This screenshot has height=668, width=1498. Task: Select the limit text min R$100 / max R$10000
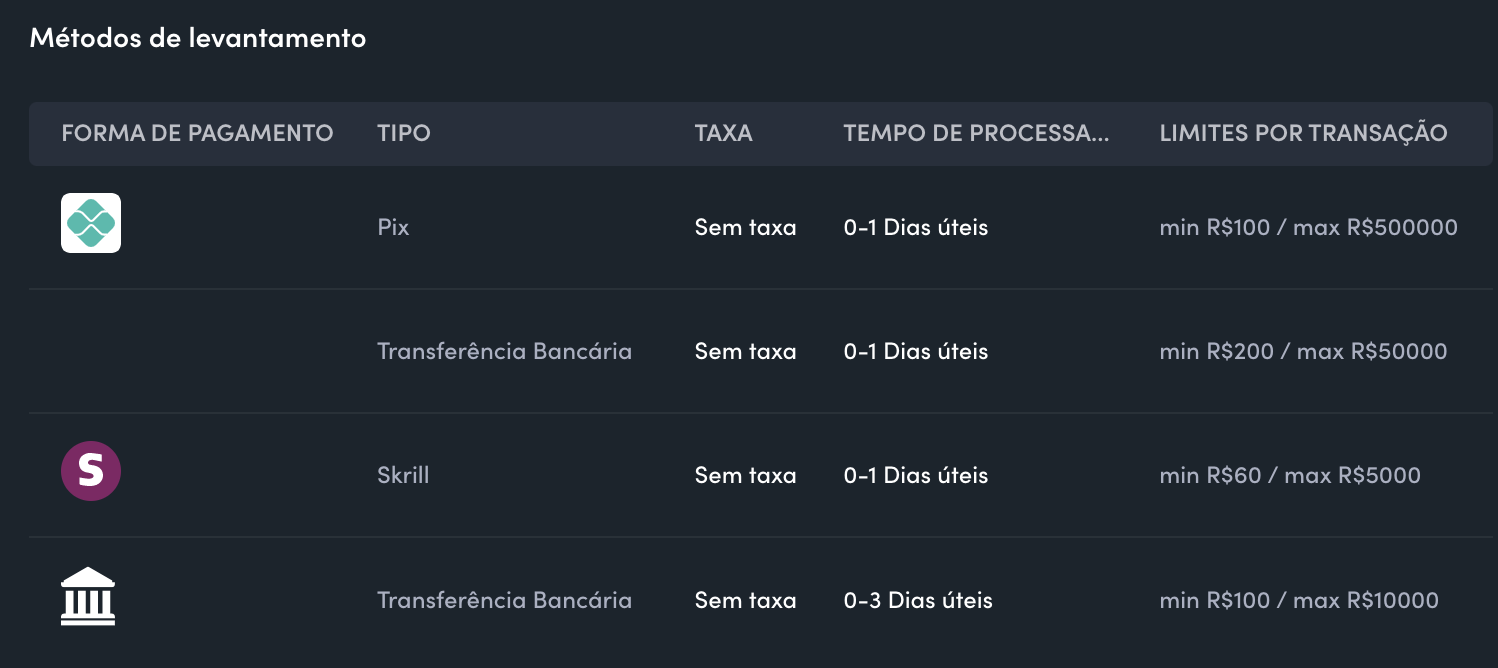pos(1298,600)
